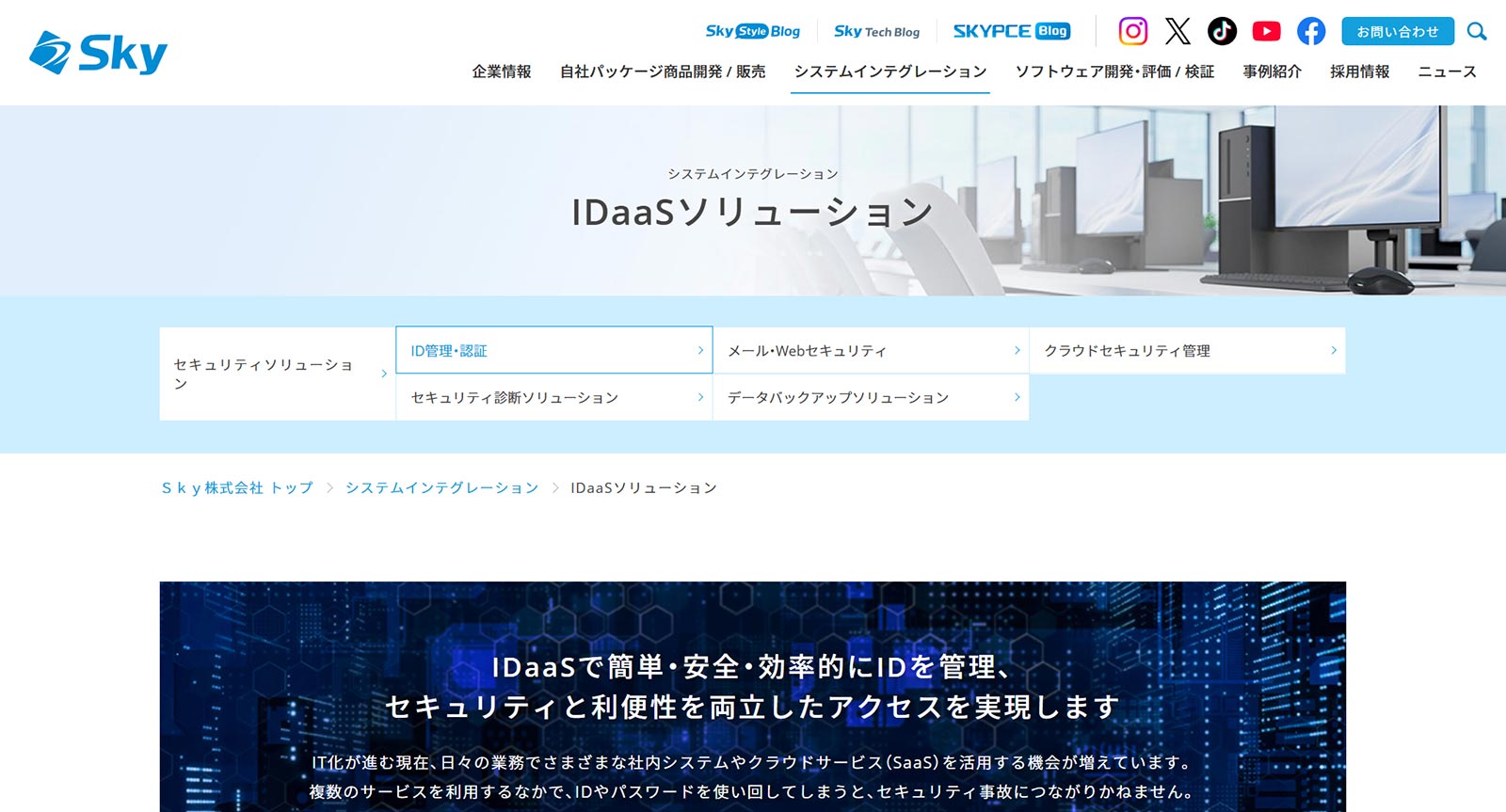Open the クラウドセキュリティ管理 item

1187,350
